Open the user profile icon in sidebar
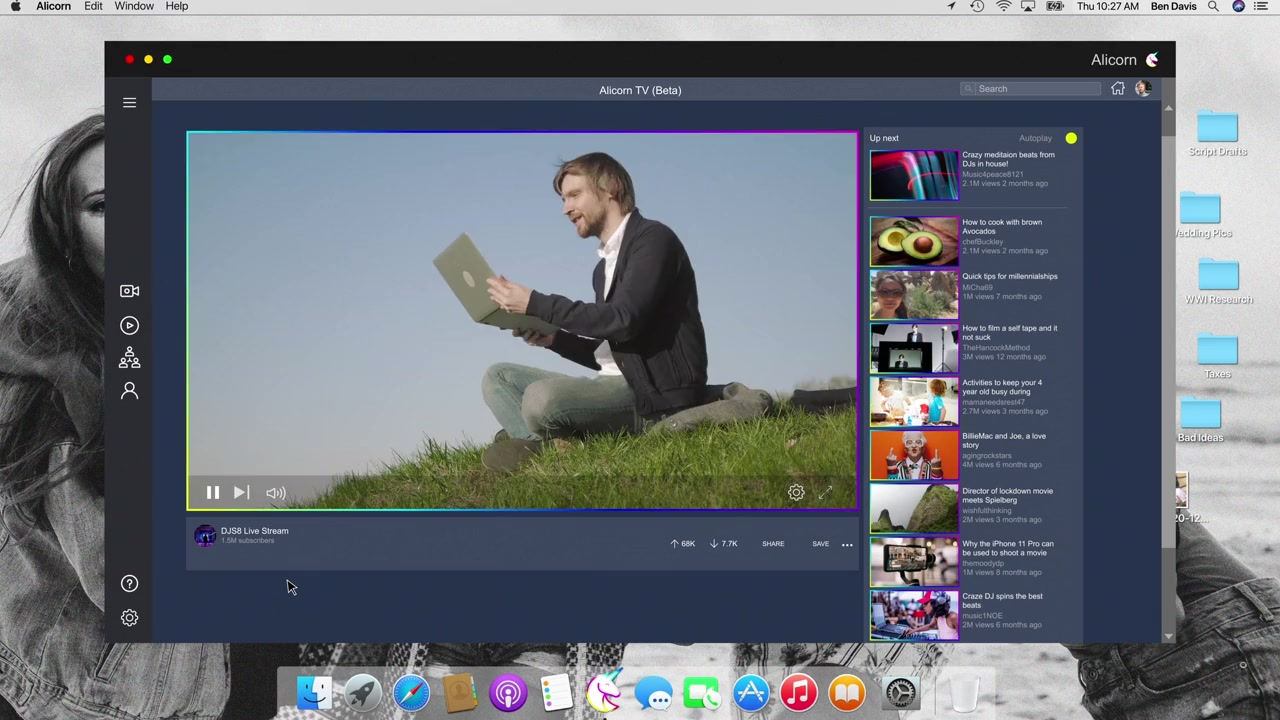This screenshot has width=1280, height=720. click(x=129, y=392)
